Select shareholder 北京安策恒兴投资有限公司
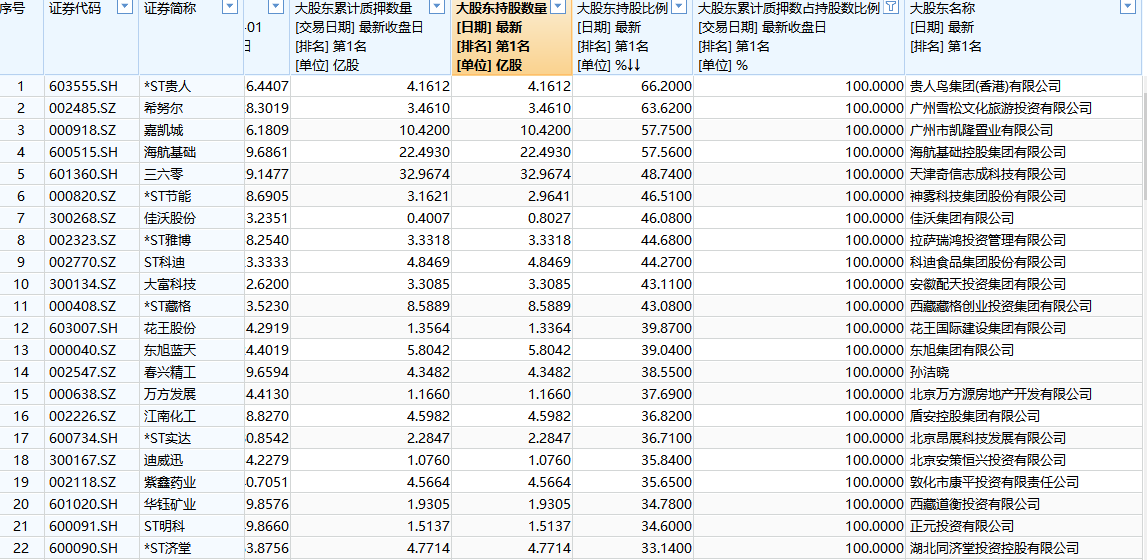The width and height of the screenshot is (1147, 560). click(x=988, y=460)
